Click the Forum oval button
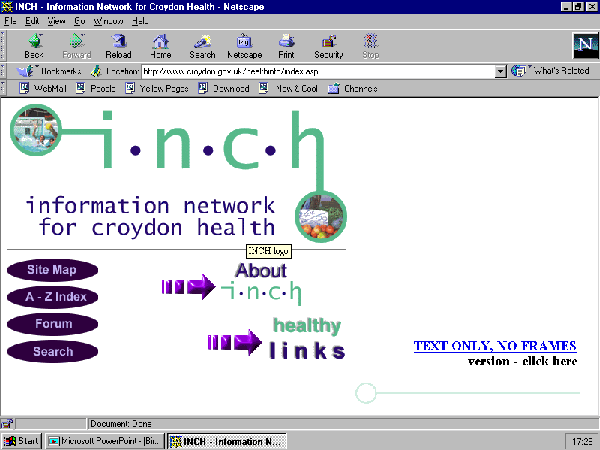 tap(52, 324)
